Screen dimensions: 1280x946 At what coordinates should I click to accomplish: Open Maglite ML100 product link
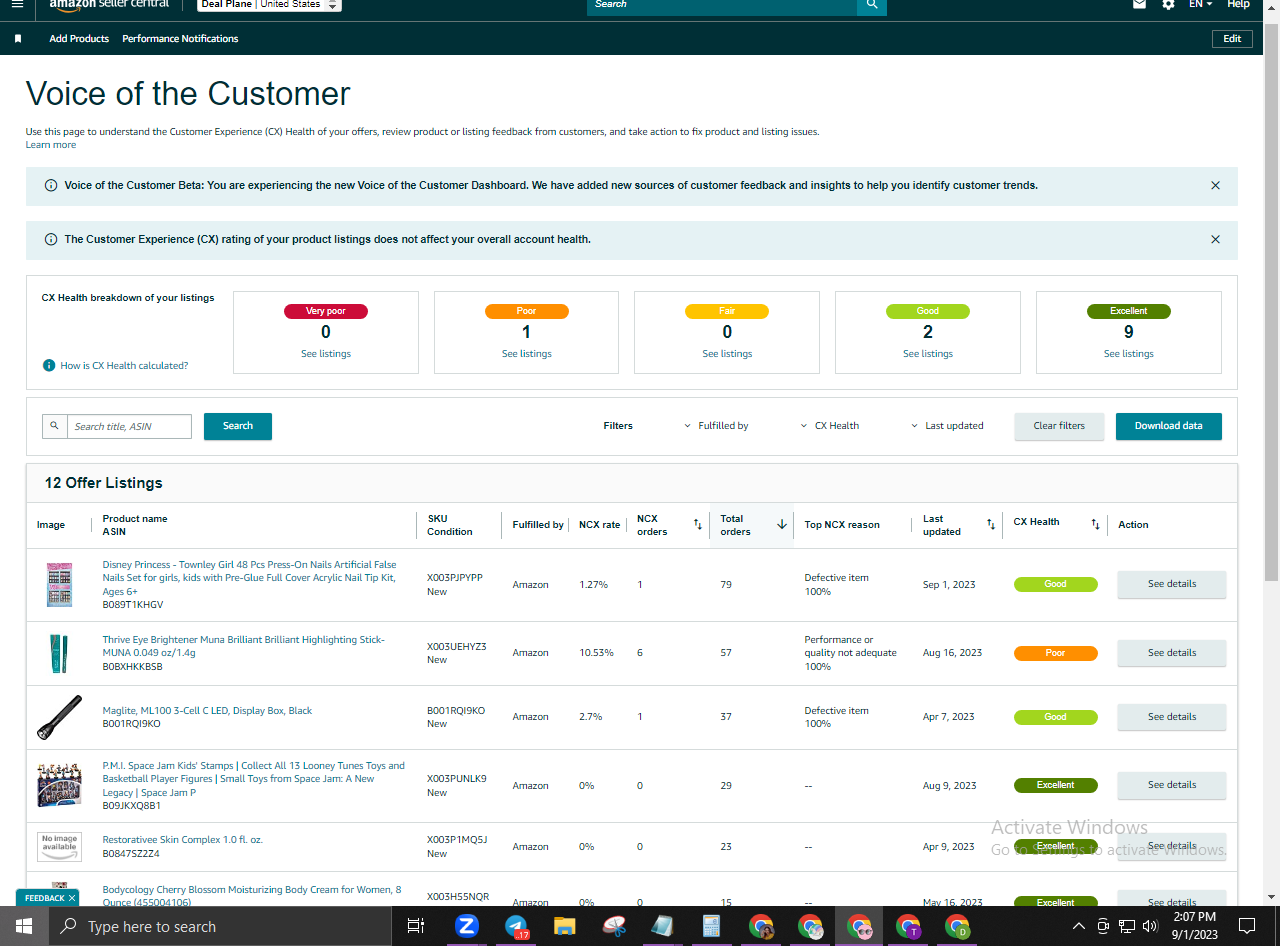pos(207,711)
